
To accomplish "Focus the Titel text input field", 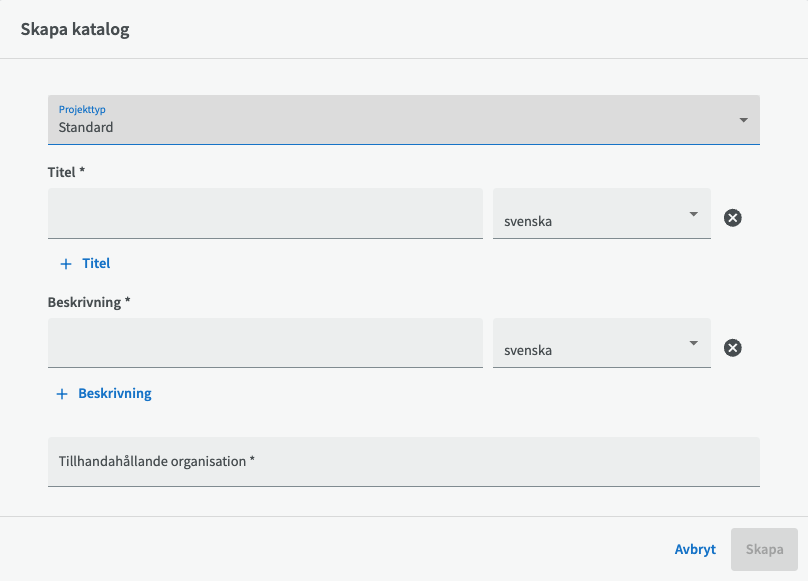I will tap(265, 213).
